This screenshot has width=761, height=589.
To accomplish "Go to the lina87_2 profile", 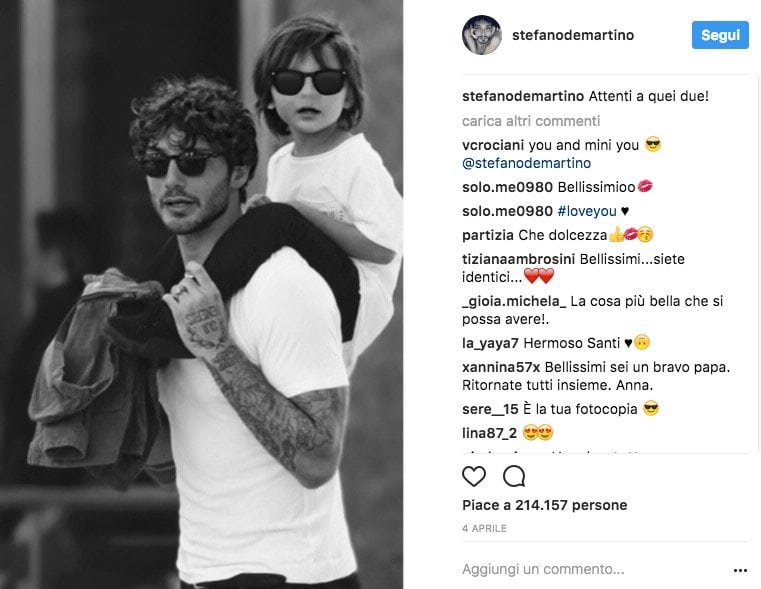I will (x=489, y=433).
